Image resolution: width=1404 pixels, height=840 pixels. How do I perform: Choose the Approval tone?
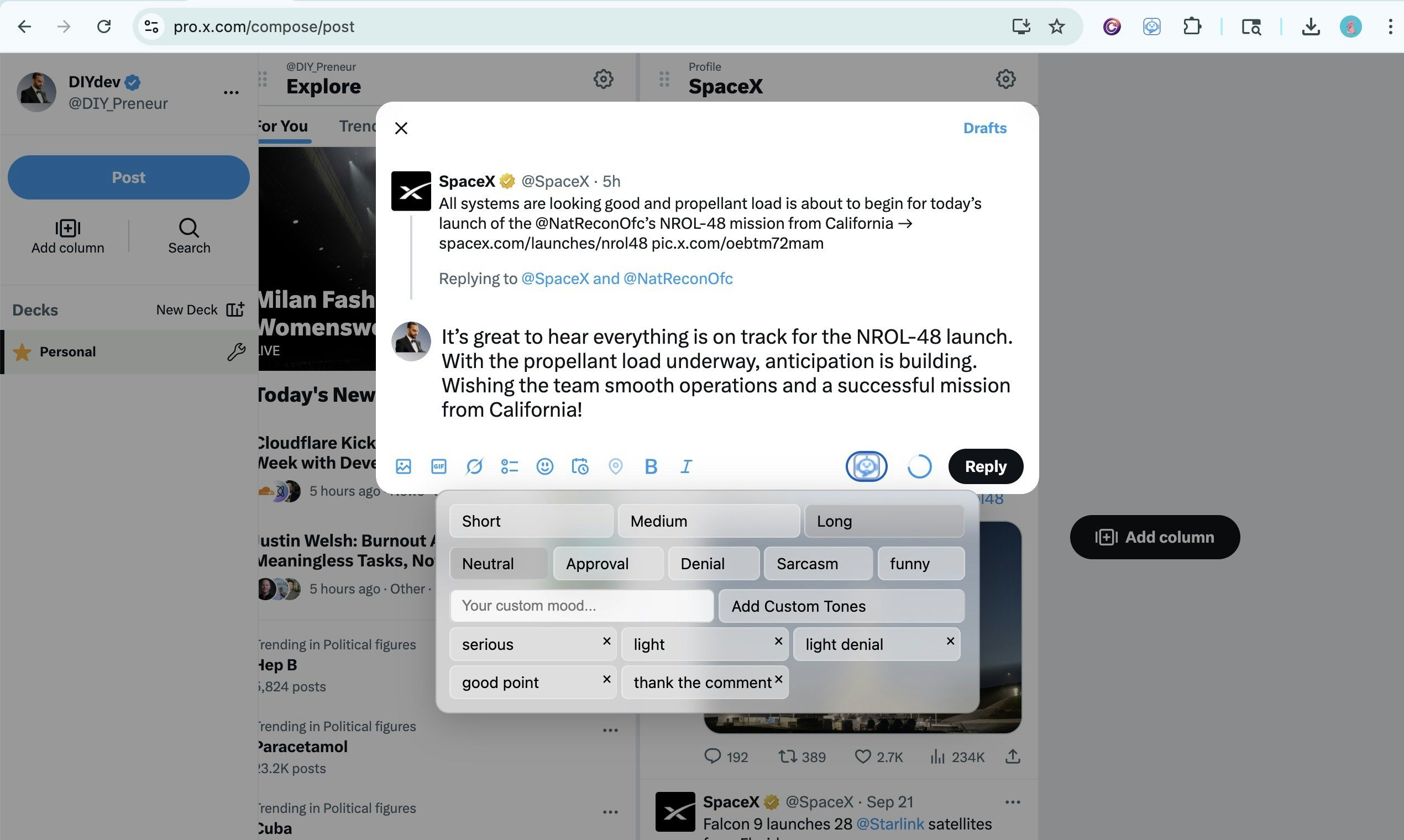click(608, 563)
